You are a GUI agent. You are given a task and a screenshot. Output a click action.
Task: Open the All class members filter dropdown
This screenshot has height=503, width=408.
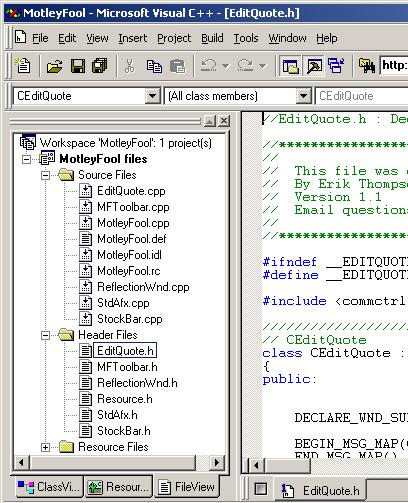tap(303, 96)
